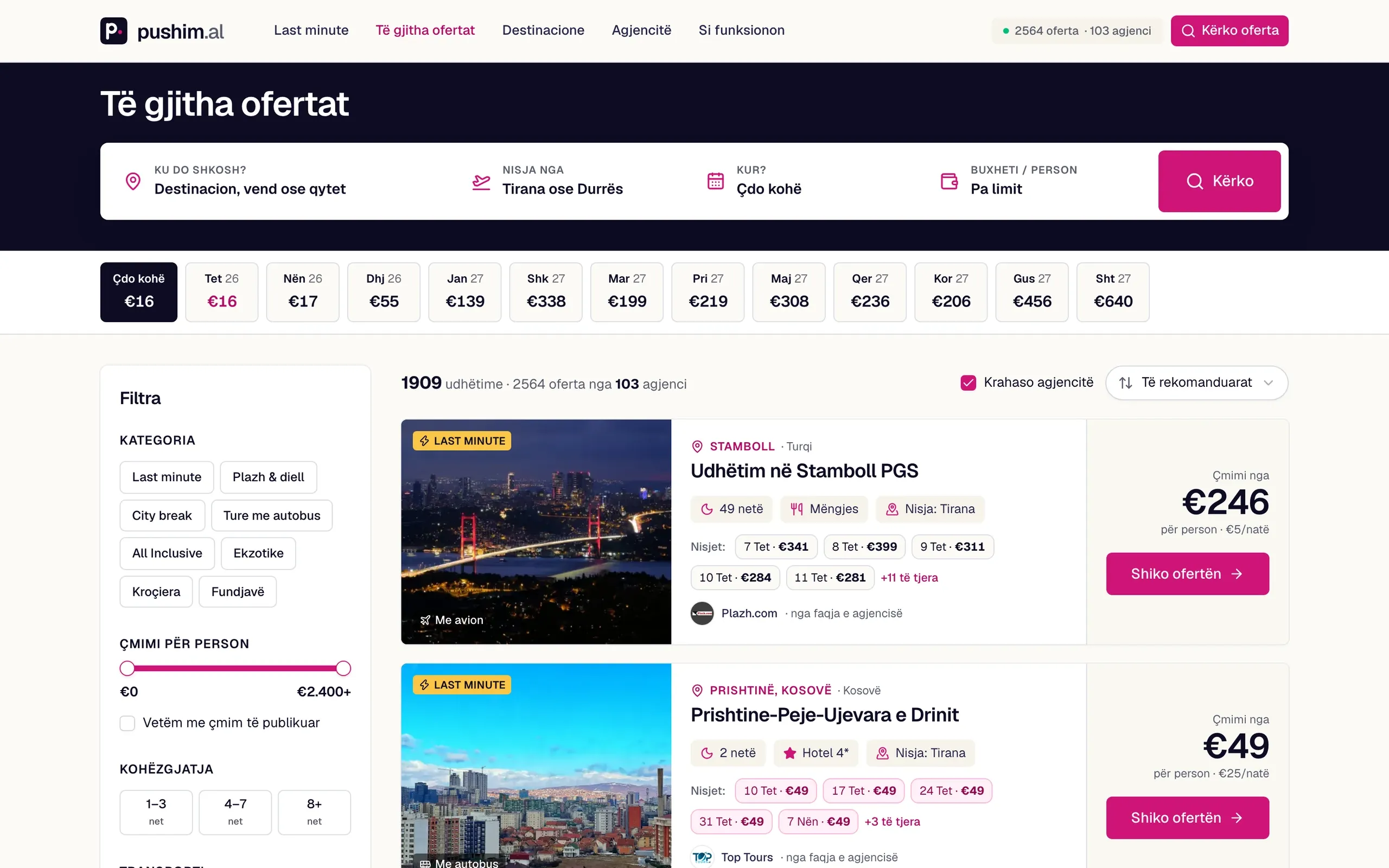Image resolution: width=1389 pixels, height=868 pixels.
Task: Open Last minute in the top navigation
Action: 311,30
